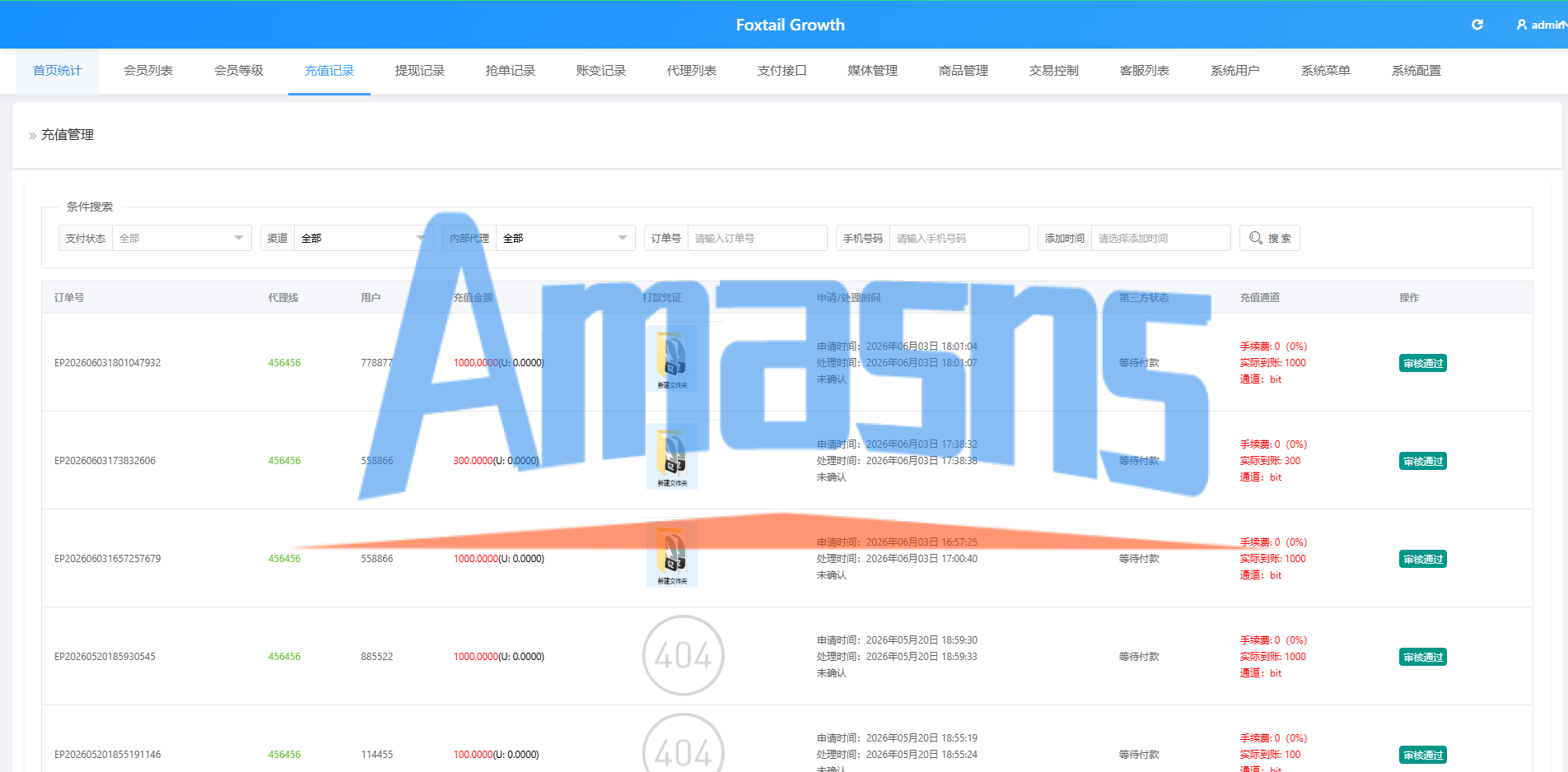Switch to the 账变记录 tab
1568x772 pixels.
[x=601, y=71]
